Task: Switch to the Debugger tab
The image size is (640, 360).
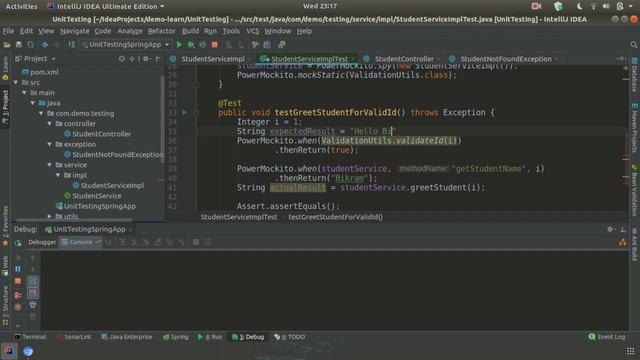Action: 42,242
